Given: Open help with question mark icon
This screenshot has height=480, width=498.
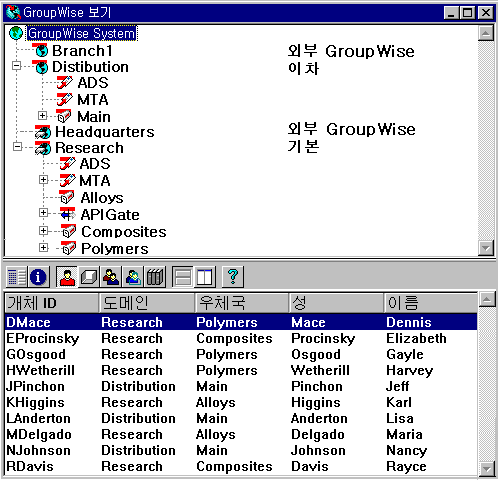Looking at the screenshot, I should tap(233, 277).
